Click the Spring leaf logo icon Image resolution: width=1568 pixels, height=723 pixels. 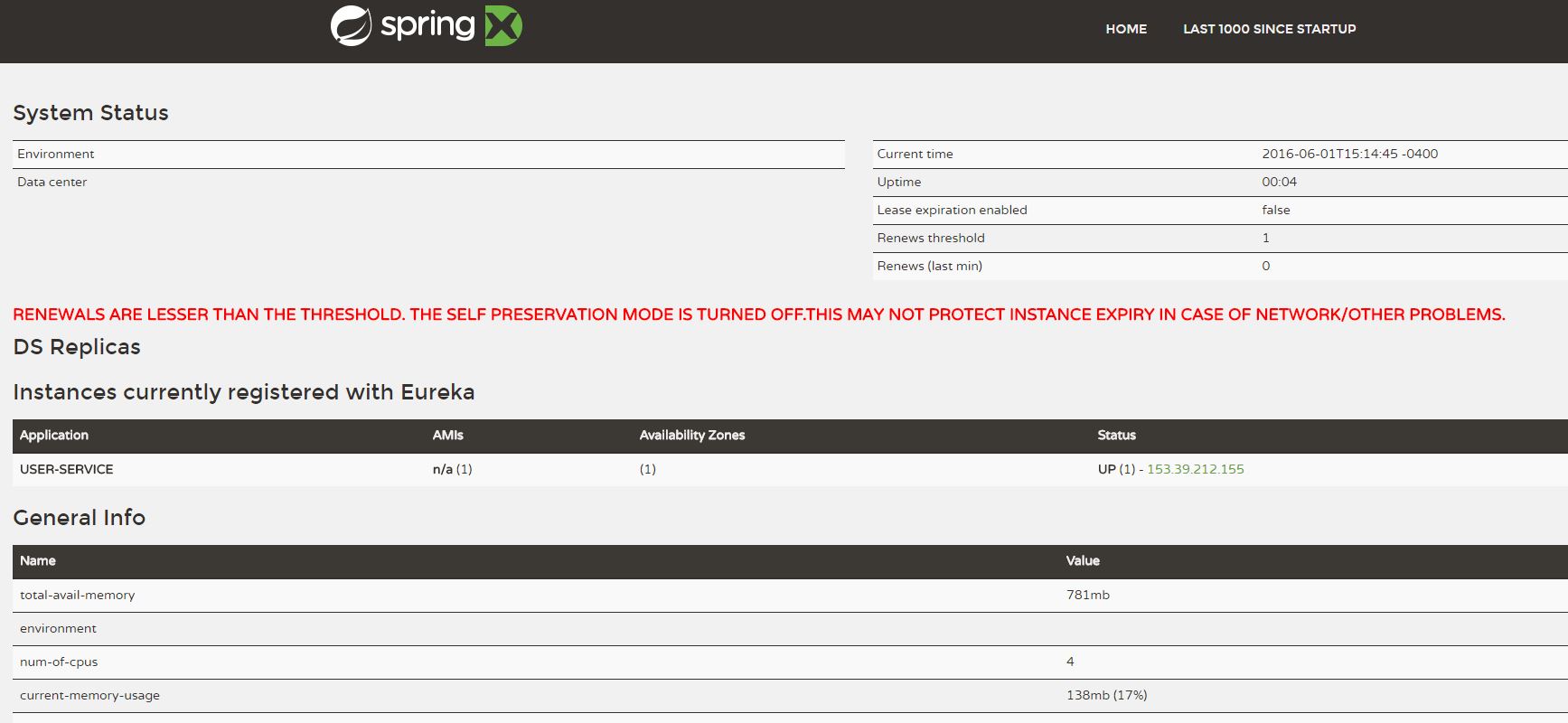coord(351,26)
